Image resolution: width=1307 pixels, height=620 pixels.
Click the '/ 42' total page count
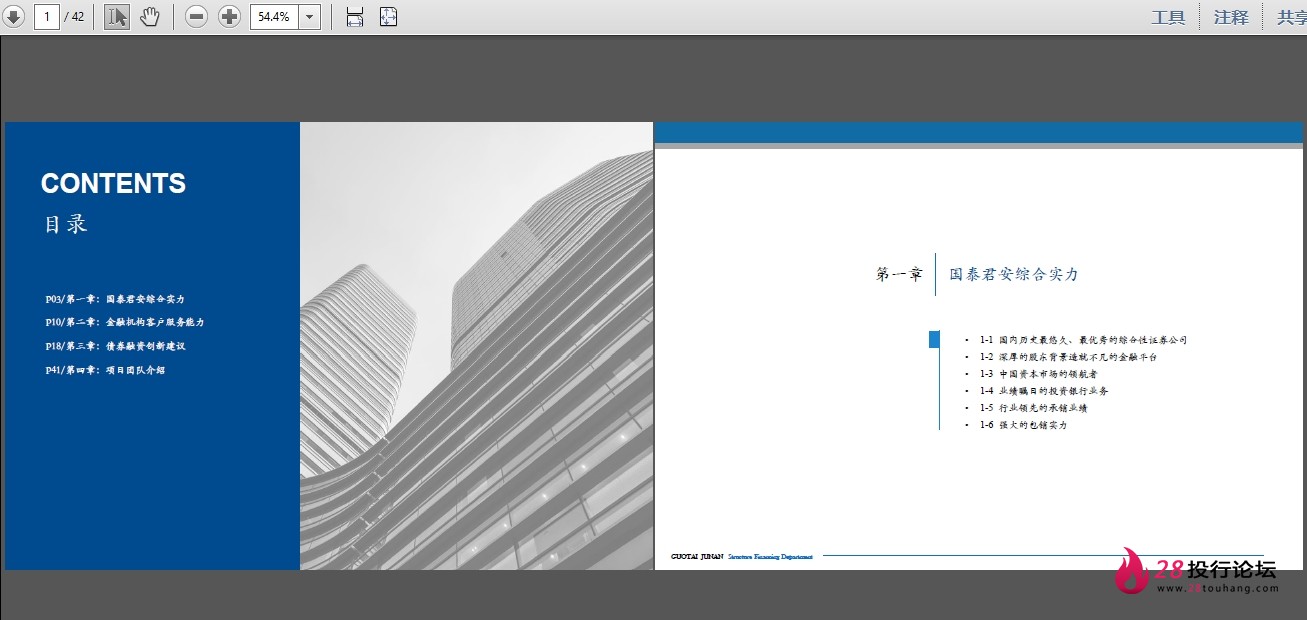tap(75, 17)
